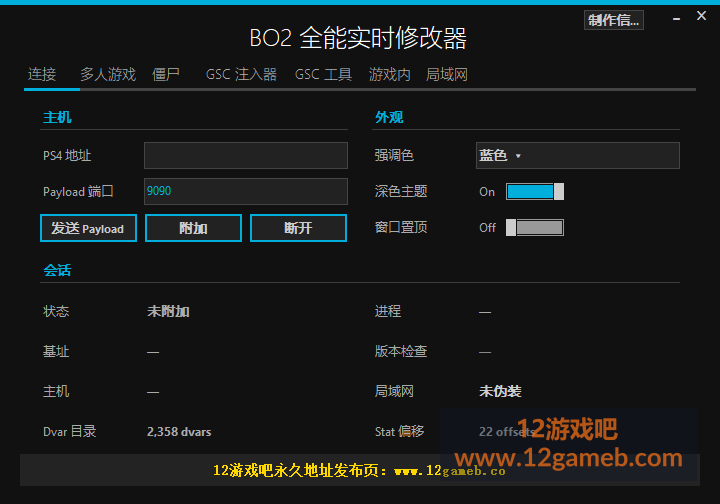This screenshot has height=504, width=720.
Task: Open the 僵尸 tab
Action: (x=166, y=74)
